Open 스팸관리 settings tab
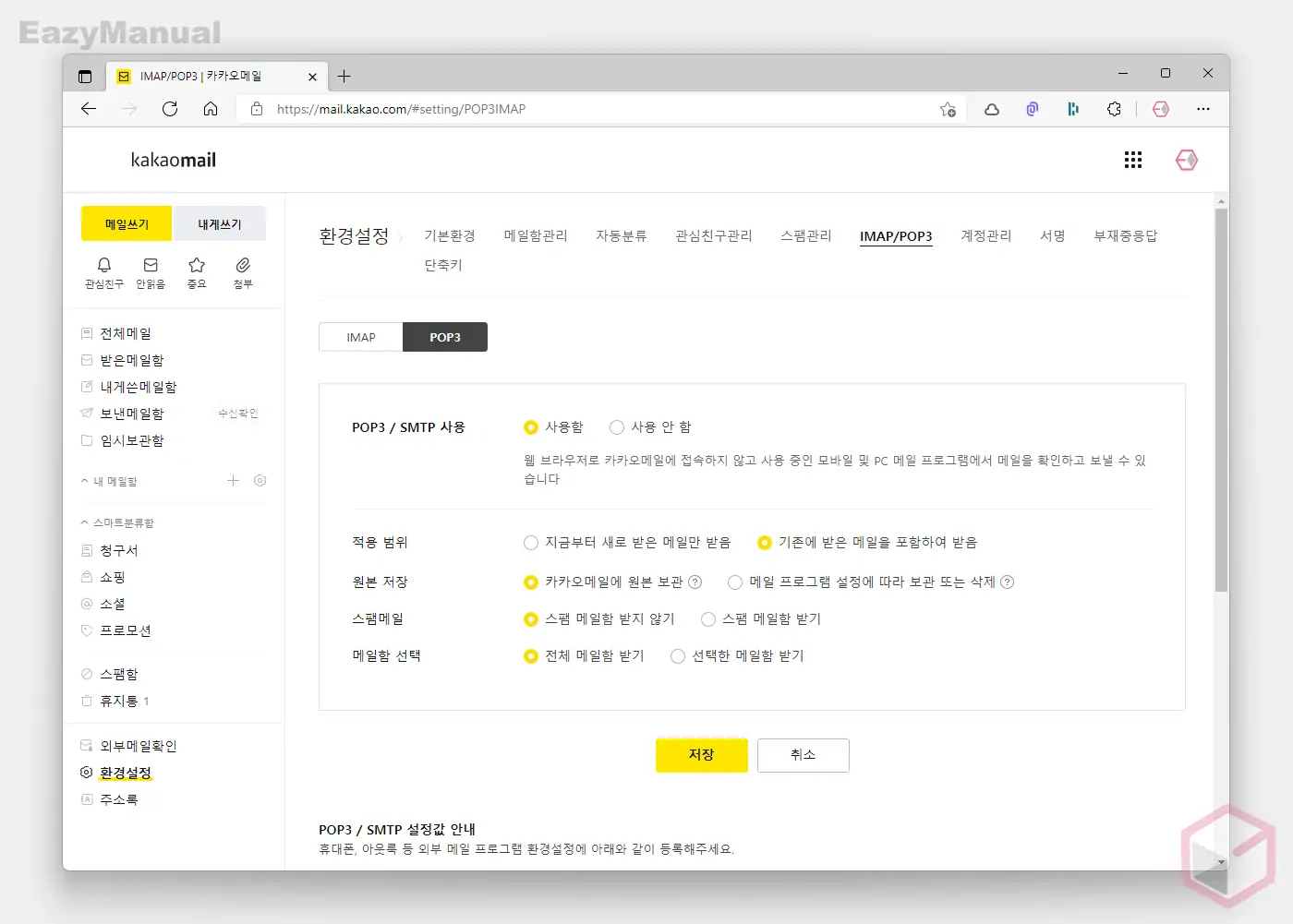This screenshot has width=1293, height=924. pyautogui.click(x=806, y=236)
